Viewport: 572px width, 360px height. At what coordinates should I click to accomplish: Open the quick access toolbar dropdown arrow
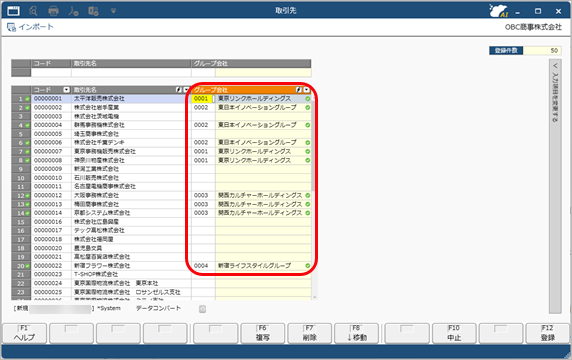tap(113, 11)
